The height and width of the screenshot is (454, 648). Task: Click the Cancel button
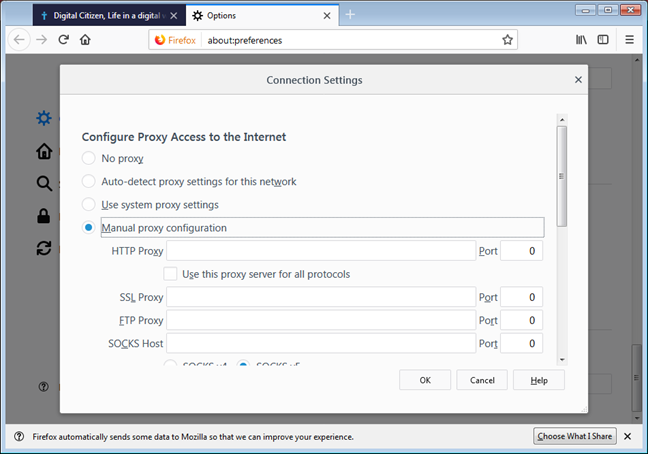pyautogui.click(x=482, y=380)
